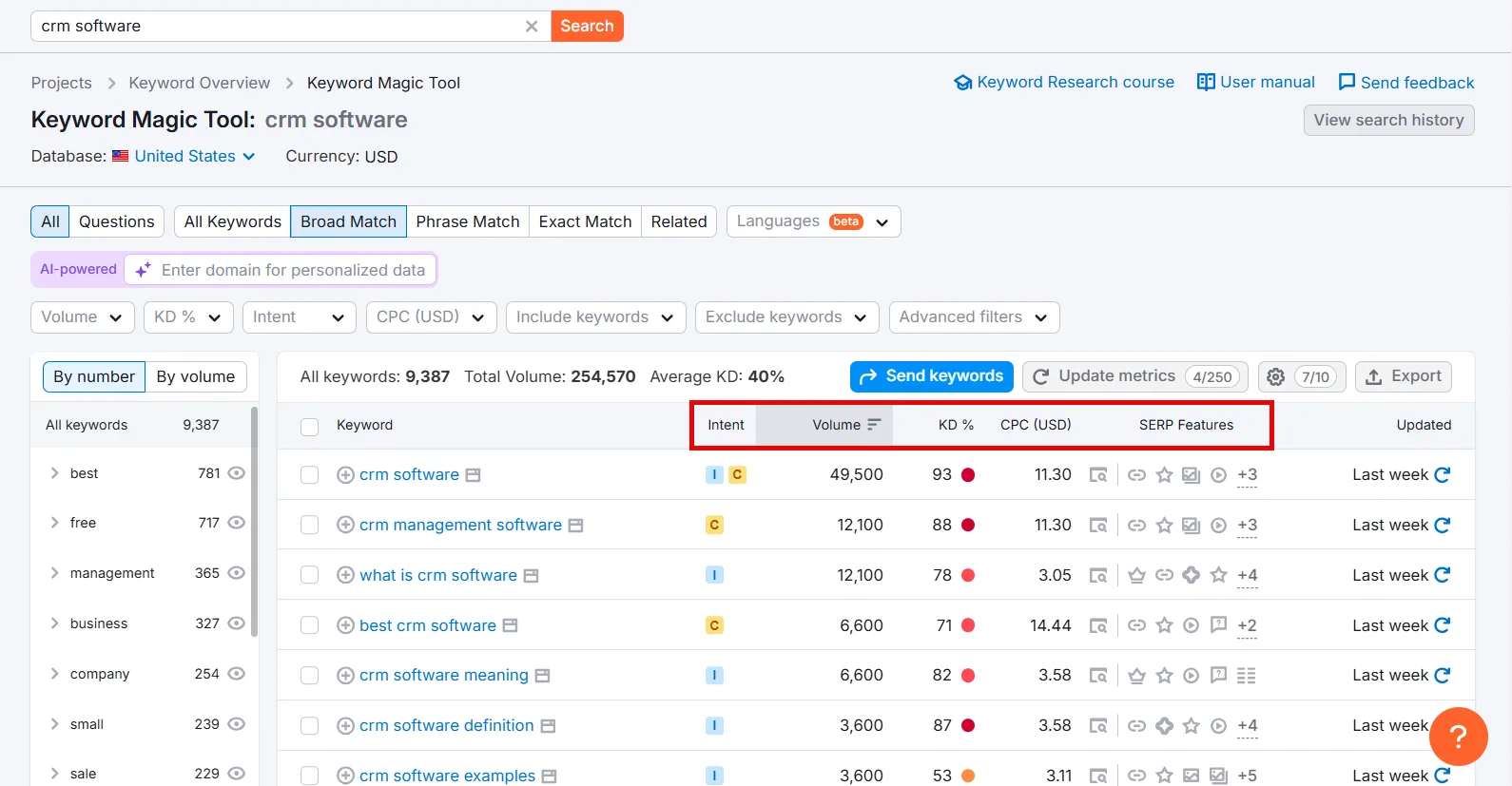Click the add icon beside best crm software
The image size is (1512, 786).
coord(346,625)
